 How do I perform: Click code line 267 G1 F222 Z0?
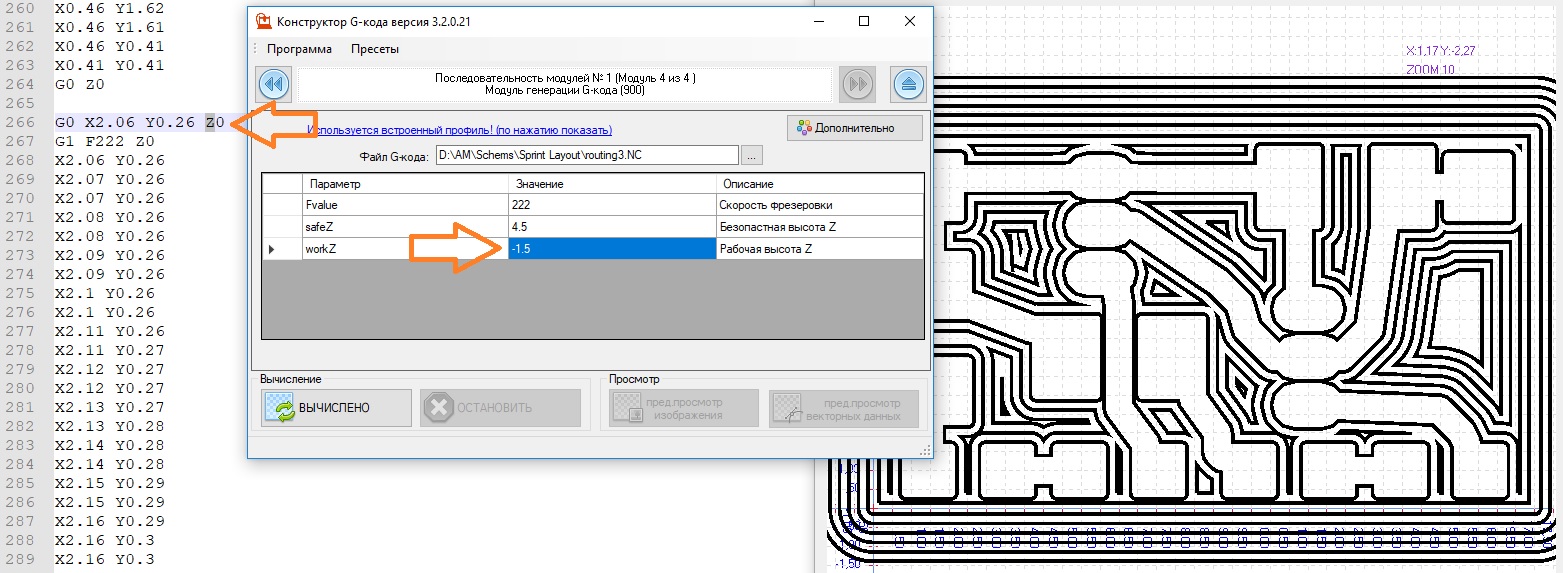click(105, 141)
